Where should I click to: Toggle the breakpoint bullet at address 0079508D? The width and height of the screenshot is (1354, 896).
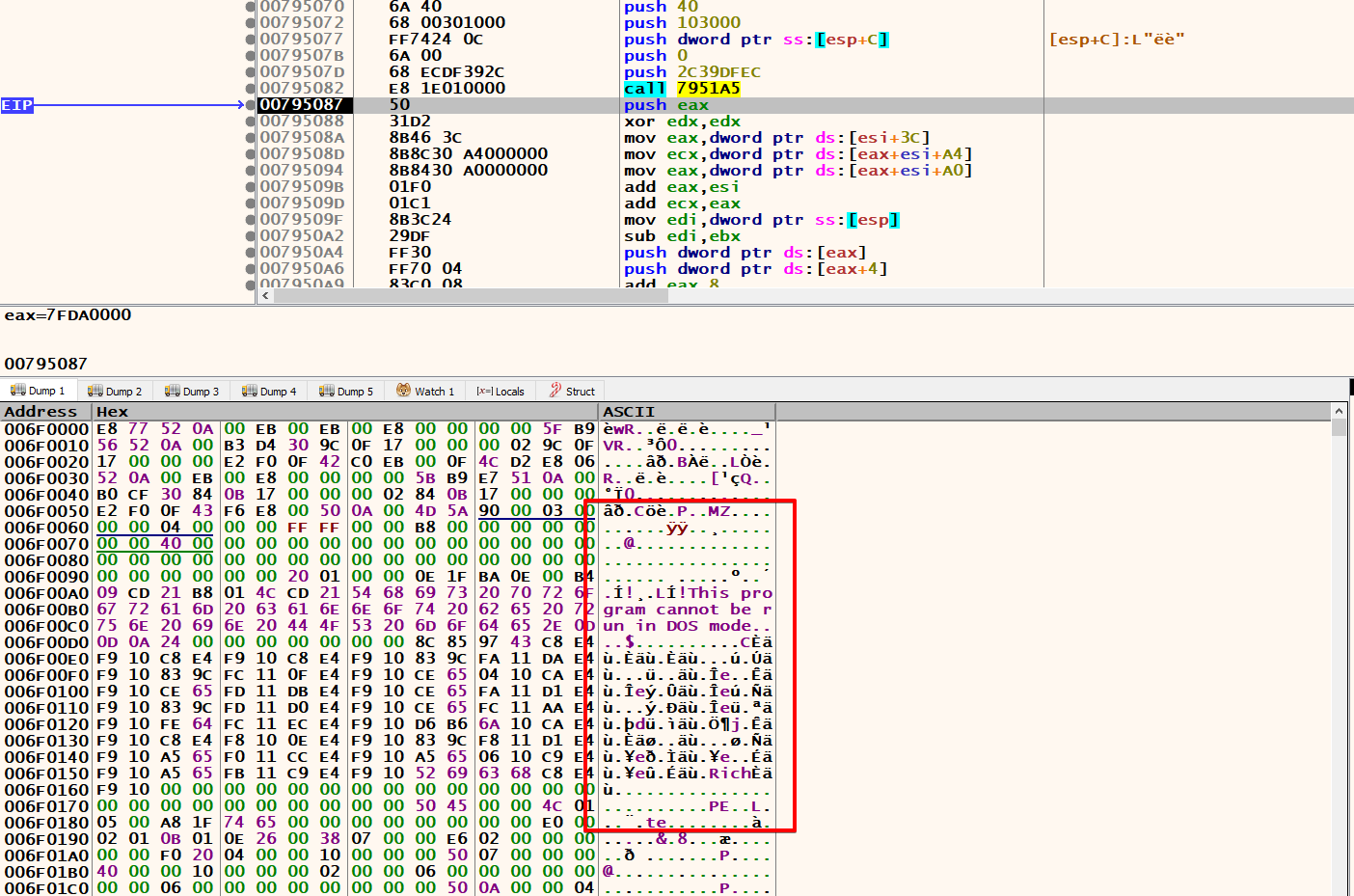[252, 154]
